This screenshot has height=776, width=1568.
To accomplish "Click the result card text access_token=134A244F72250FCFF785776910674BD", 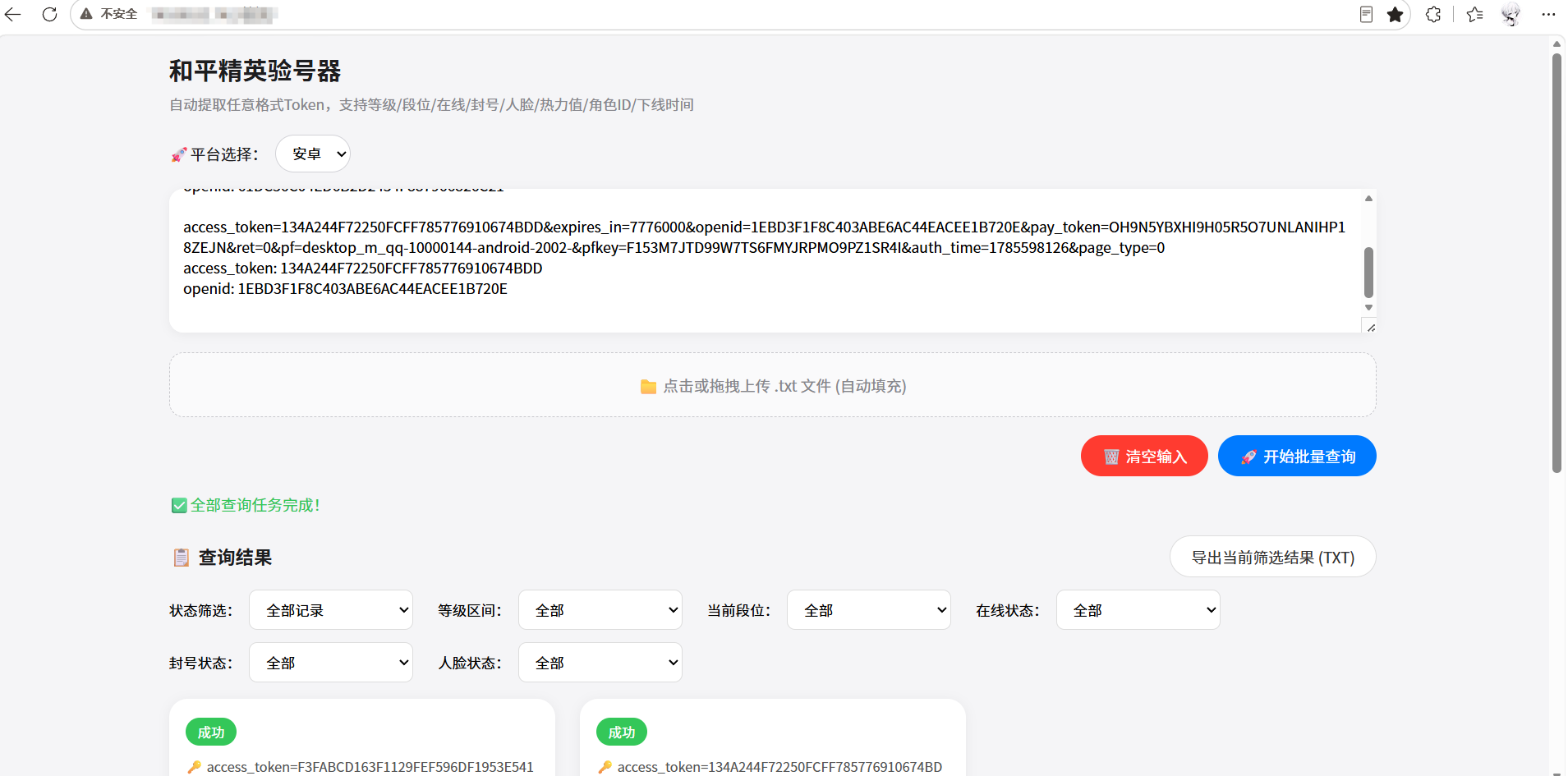I will click(x=779, y=767).
